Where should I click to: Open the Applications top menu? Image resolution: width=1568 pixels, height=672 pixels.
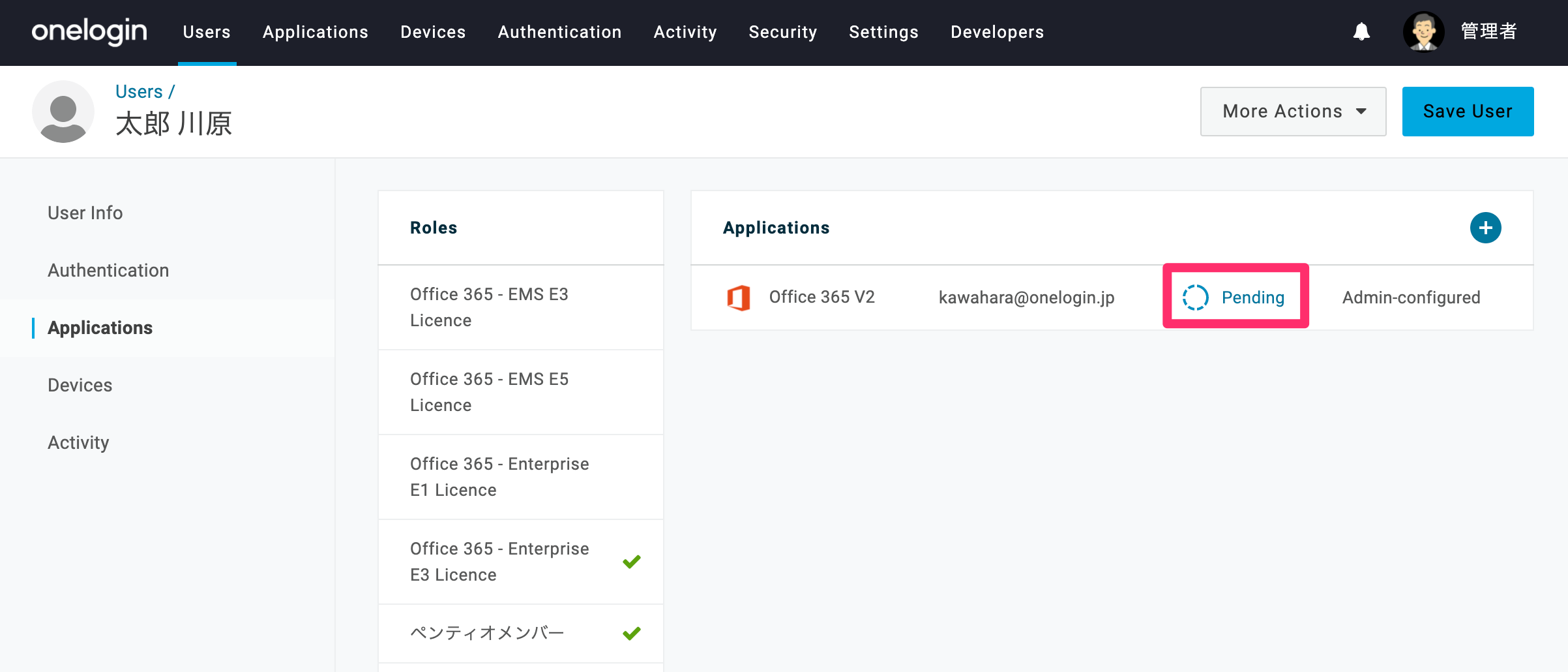pos(316,32)
